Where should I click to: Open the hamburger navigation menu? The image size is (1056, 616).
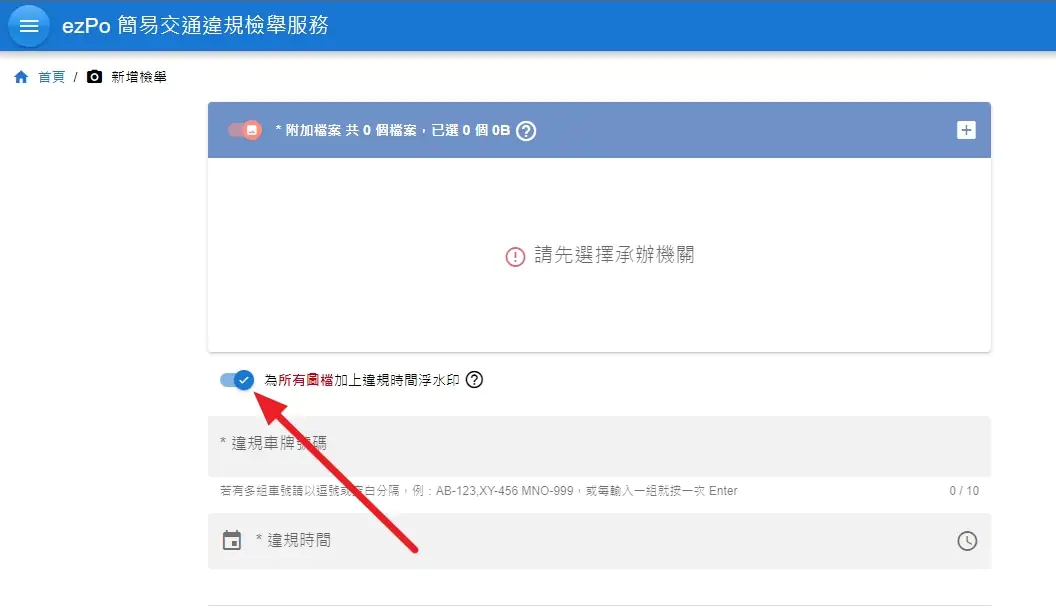pos(29,26)
